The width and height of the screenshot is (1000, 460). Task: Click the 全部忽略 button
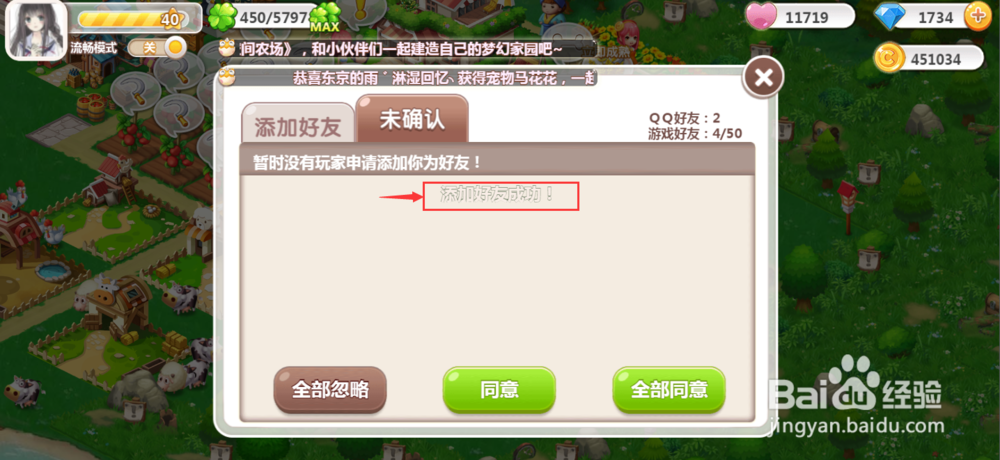pyautogui.click(x=330, y=389)
